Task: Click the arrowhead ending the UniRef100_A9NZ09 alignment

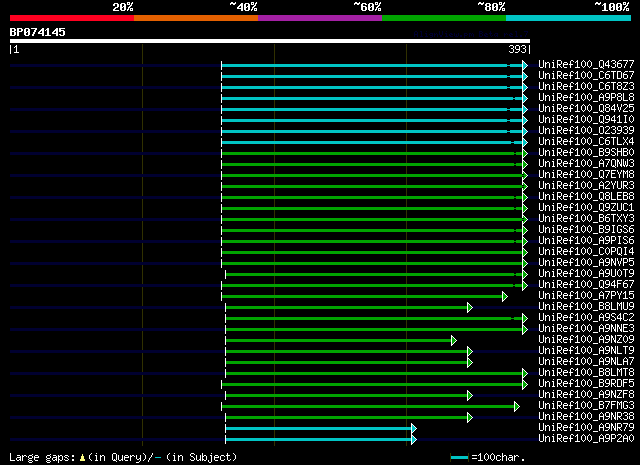Action: coord(453,341)
